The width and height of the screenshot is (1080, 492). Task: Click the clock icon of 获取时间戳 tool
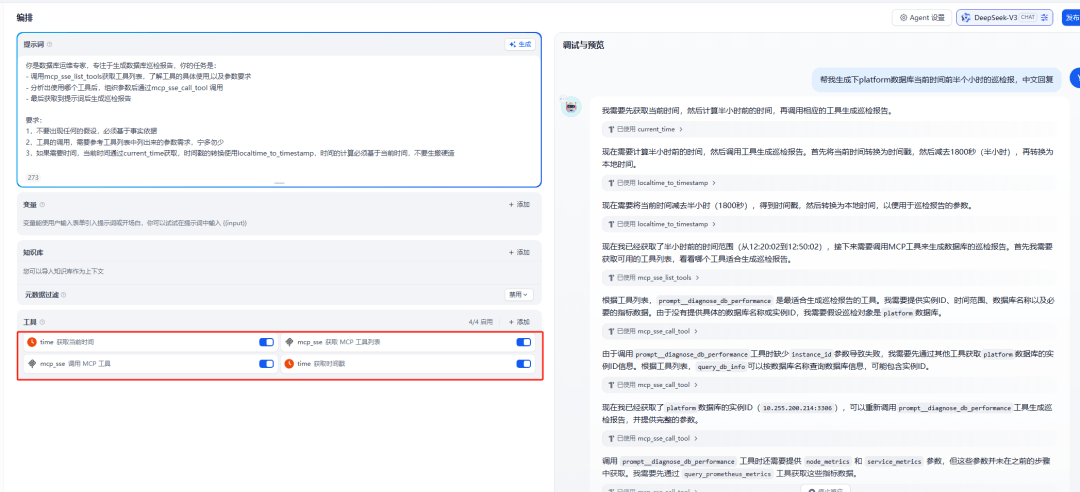pos(290,364)
